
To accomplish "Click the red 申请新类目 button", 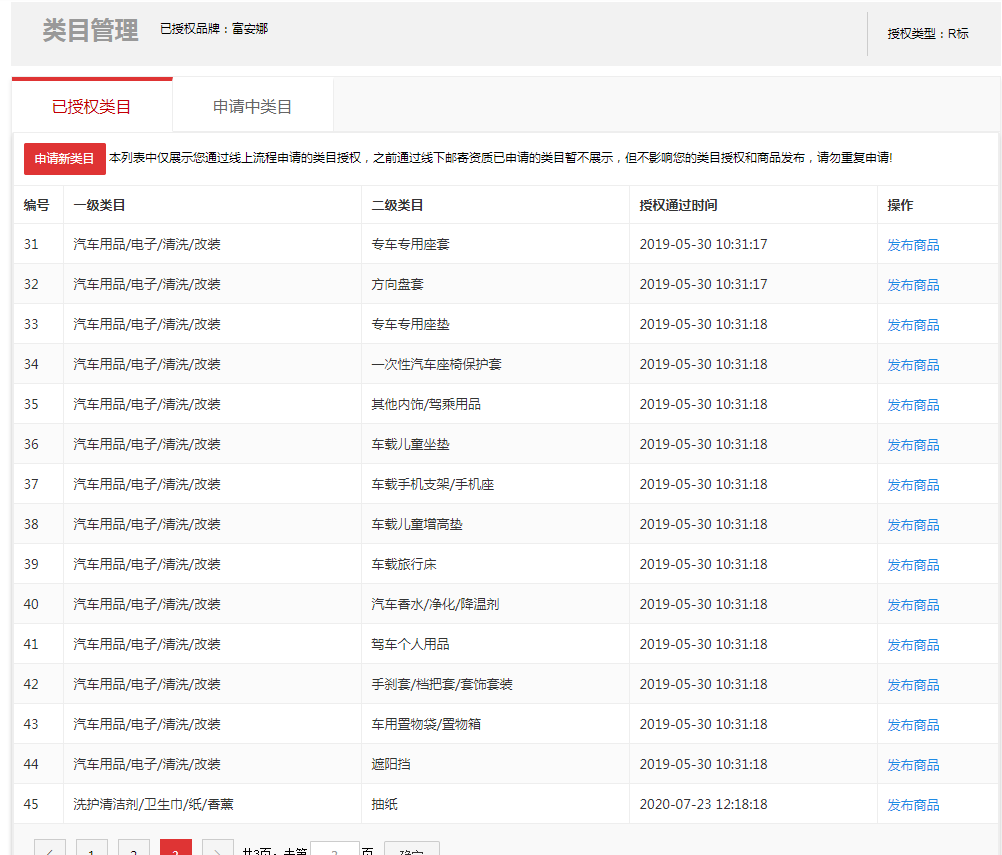I will pos(64,159).
